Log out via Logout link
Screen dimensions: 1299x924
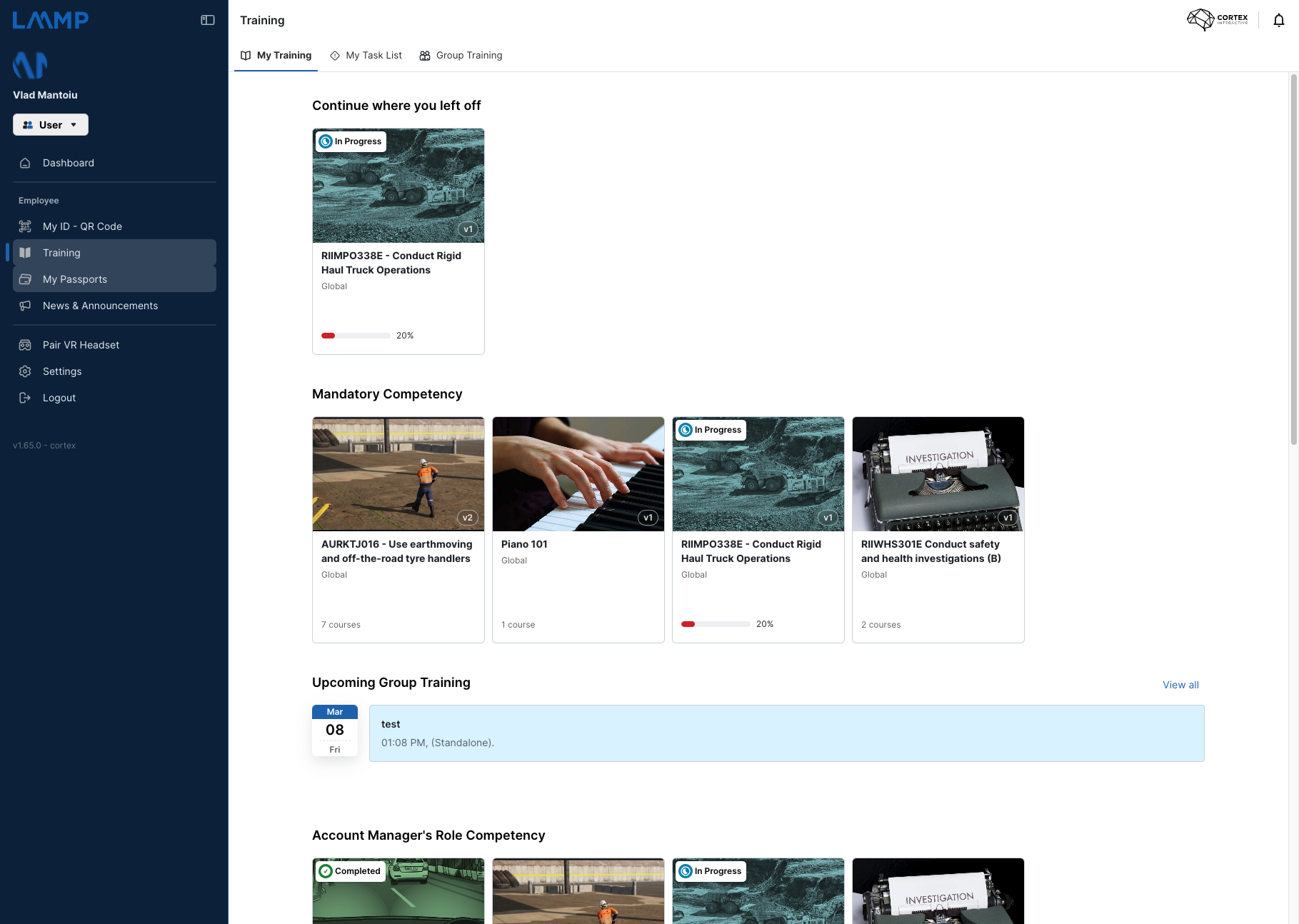click(114, 398)
